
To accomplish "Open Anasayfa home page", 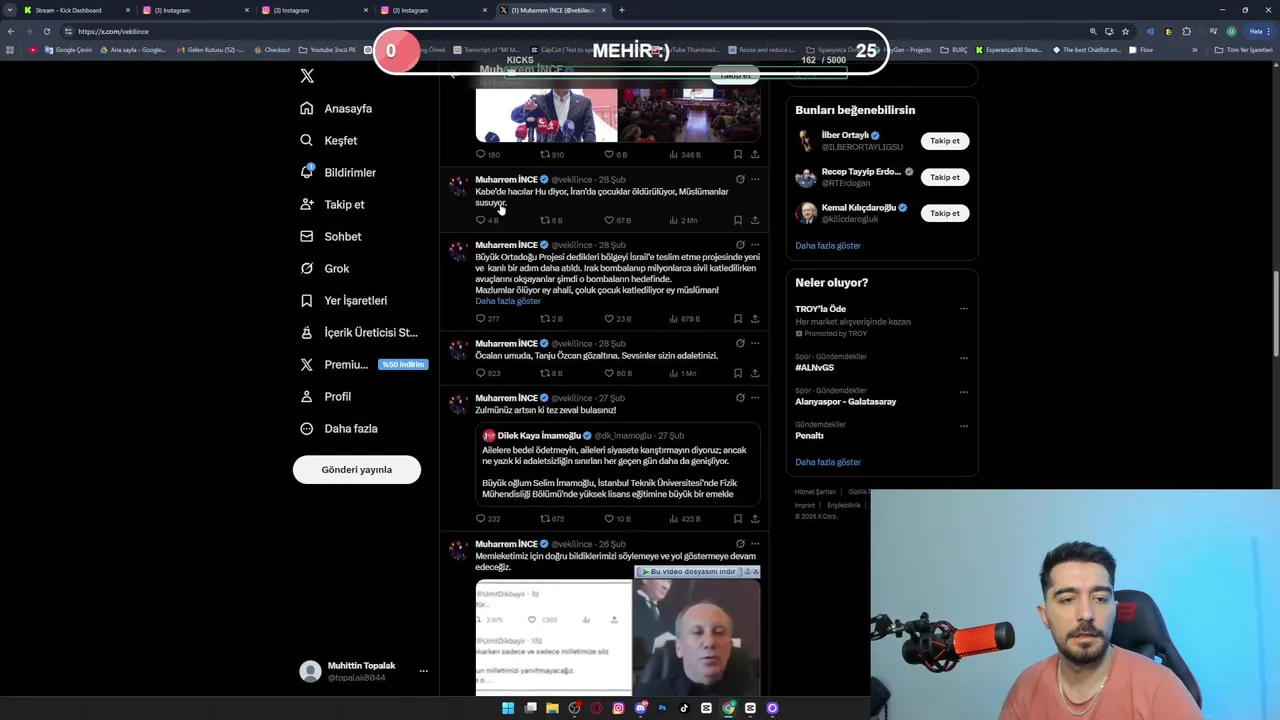I will tap(336, 108).
